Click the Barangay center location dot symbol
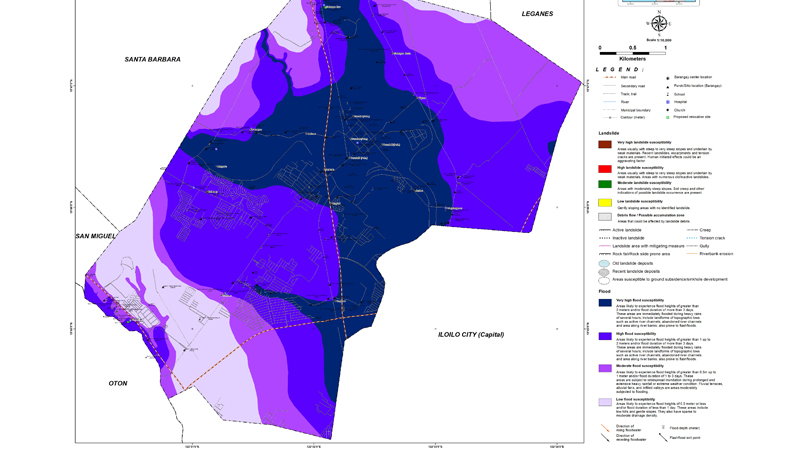Viewport: 800px width, 450px height. [x=668, y=77]
